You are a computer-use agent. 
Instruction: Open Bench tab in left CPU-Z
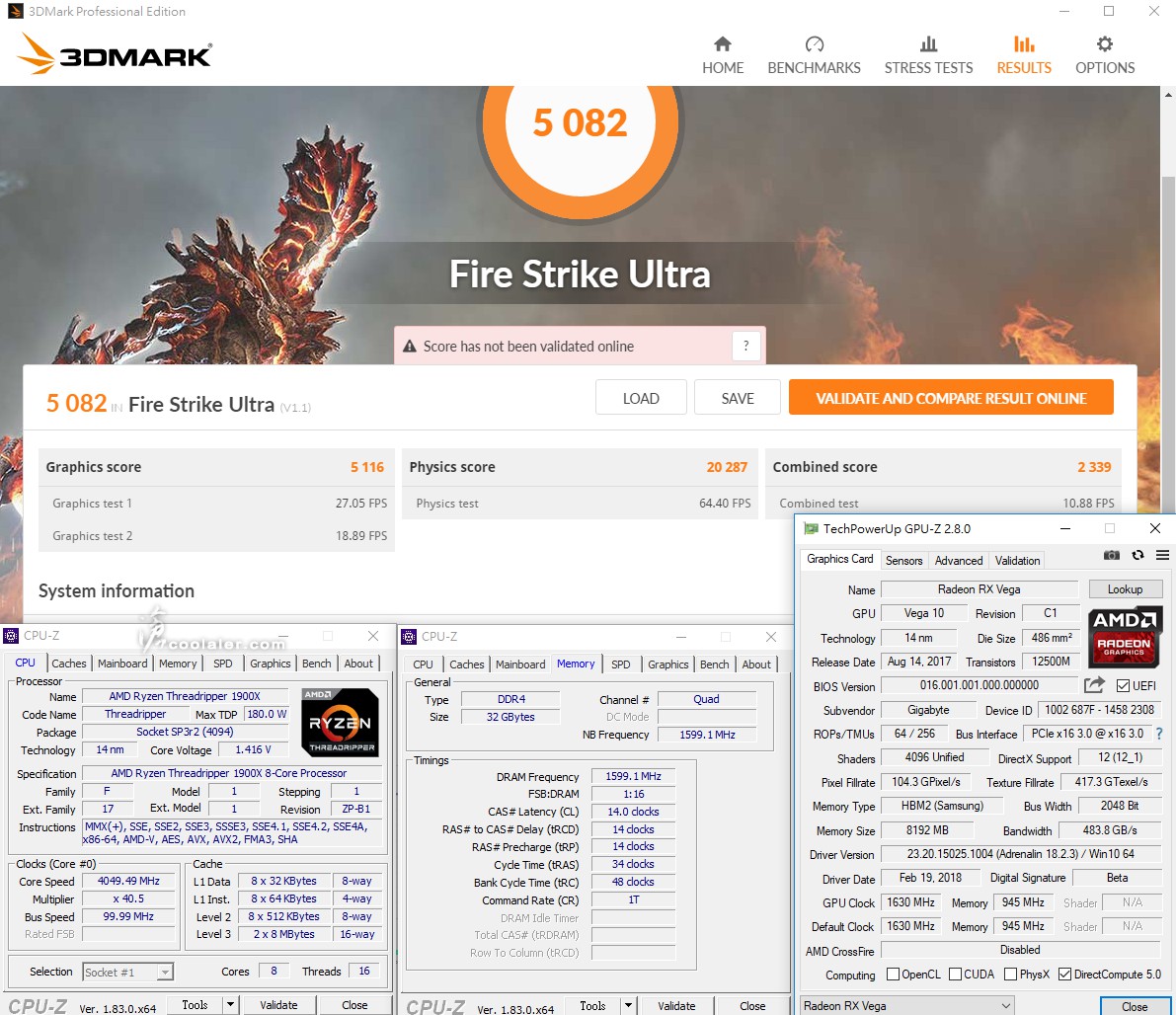(317, 664)
